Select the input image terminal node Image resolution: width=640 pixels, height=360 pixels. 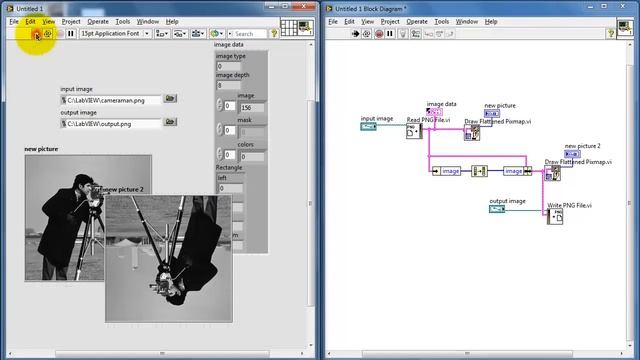click(368, 127)
